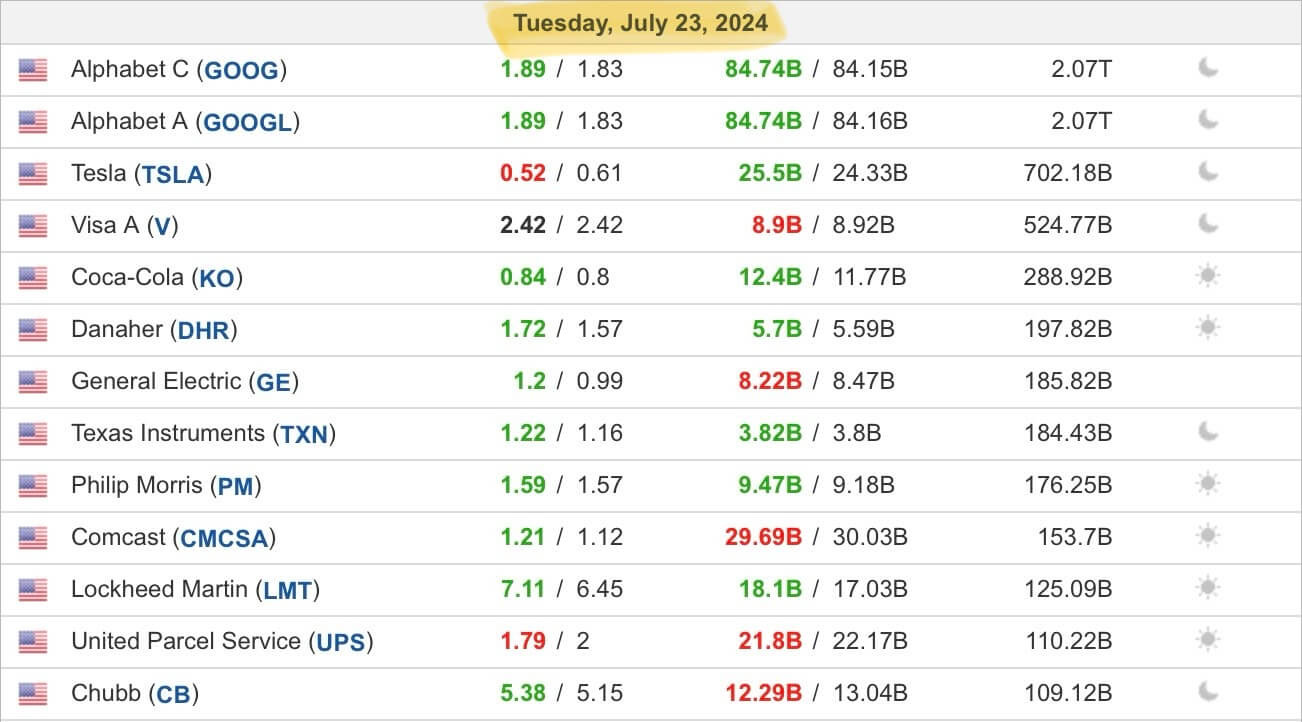
Task: Open the GOOG ticker link
Action: tap(242, 70)
